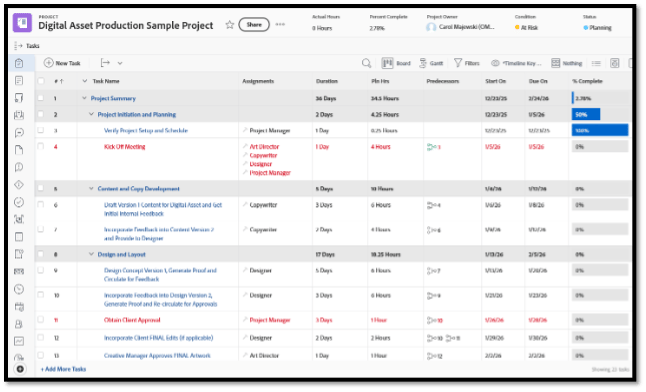Click the predecessor icon in the Kick Off Meeting row
Image resolution: width=646 pixels, height=392 pixels.
[x=431, y=147]
